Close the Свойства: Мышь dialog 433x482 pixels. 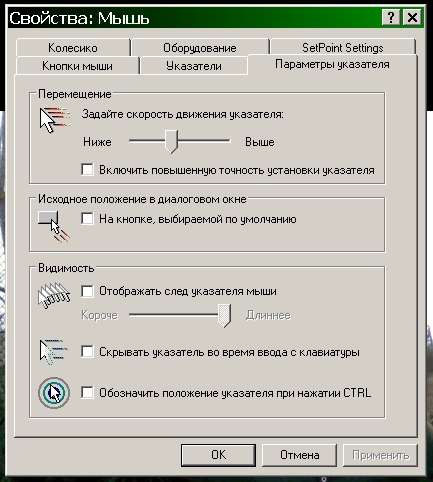[x=412, y=17]
